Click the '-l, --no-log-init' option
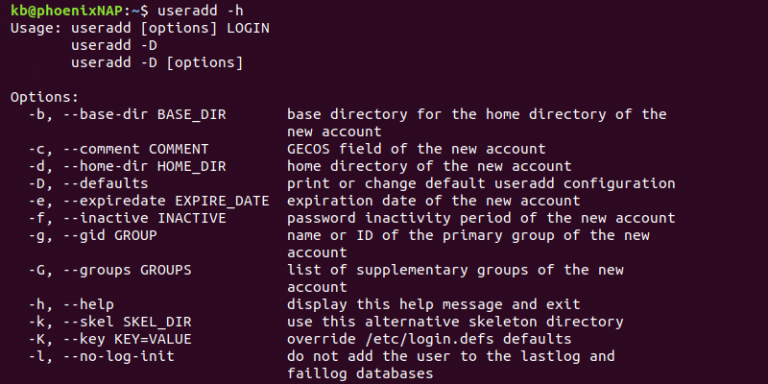 pyautogui.click(x=101, y=356)
